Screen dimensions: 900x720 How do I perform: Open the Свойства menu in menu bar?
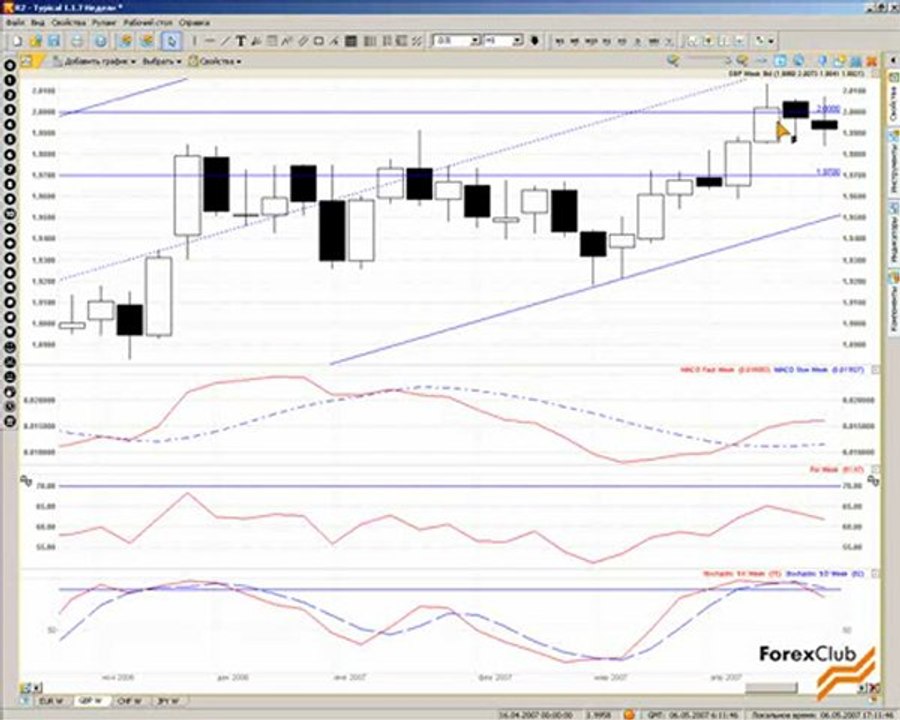pos(68,23)
